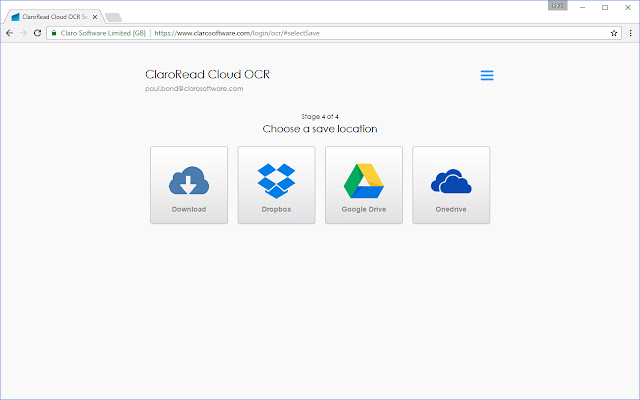Maximize the Chrome window
Image resolution: width=640 pixels, height=400 pixels.
(x=605, y=7)
